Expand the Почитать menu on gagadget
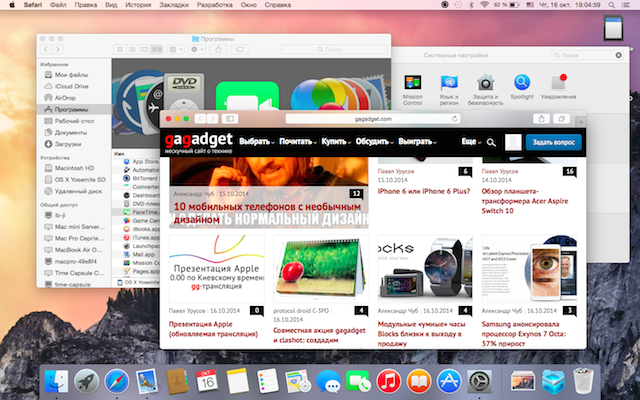 [298, 142]
